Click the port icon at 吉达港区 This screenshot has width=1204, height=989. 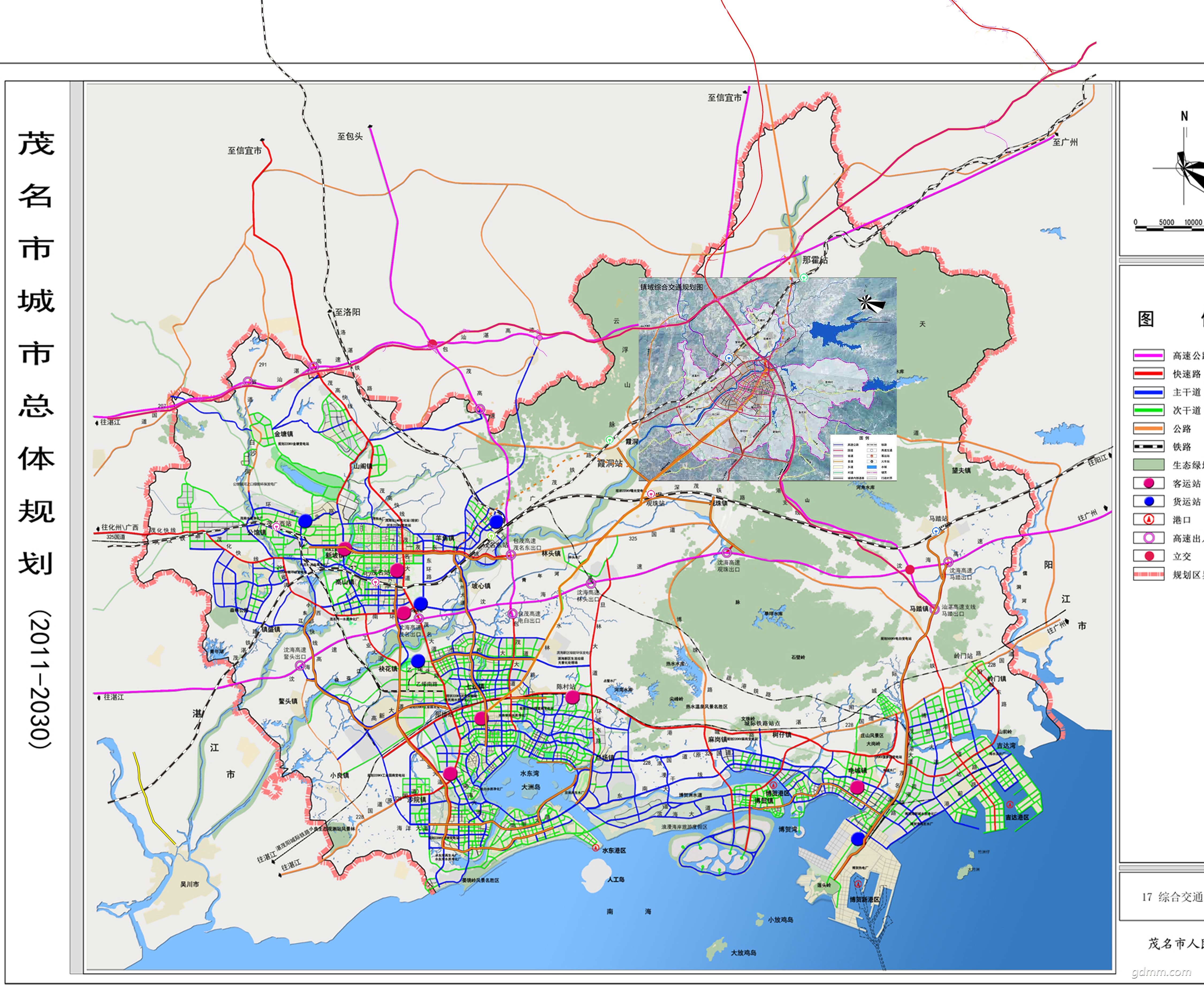click(1010, 804)
